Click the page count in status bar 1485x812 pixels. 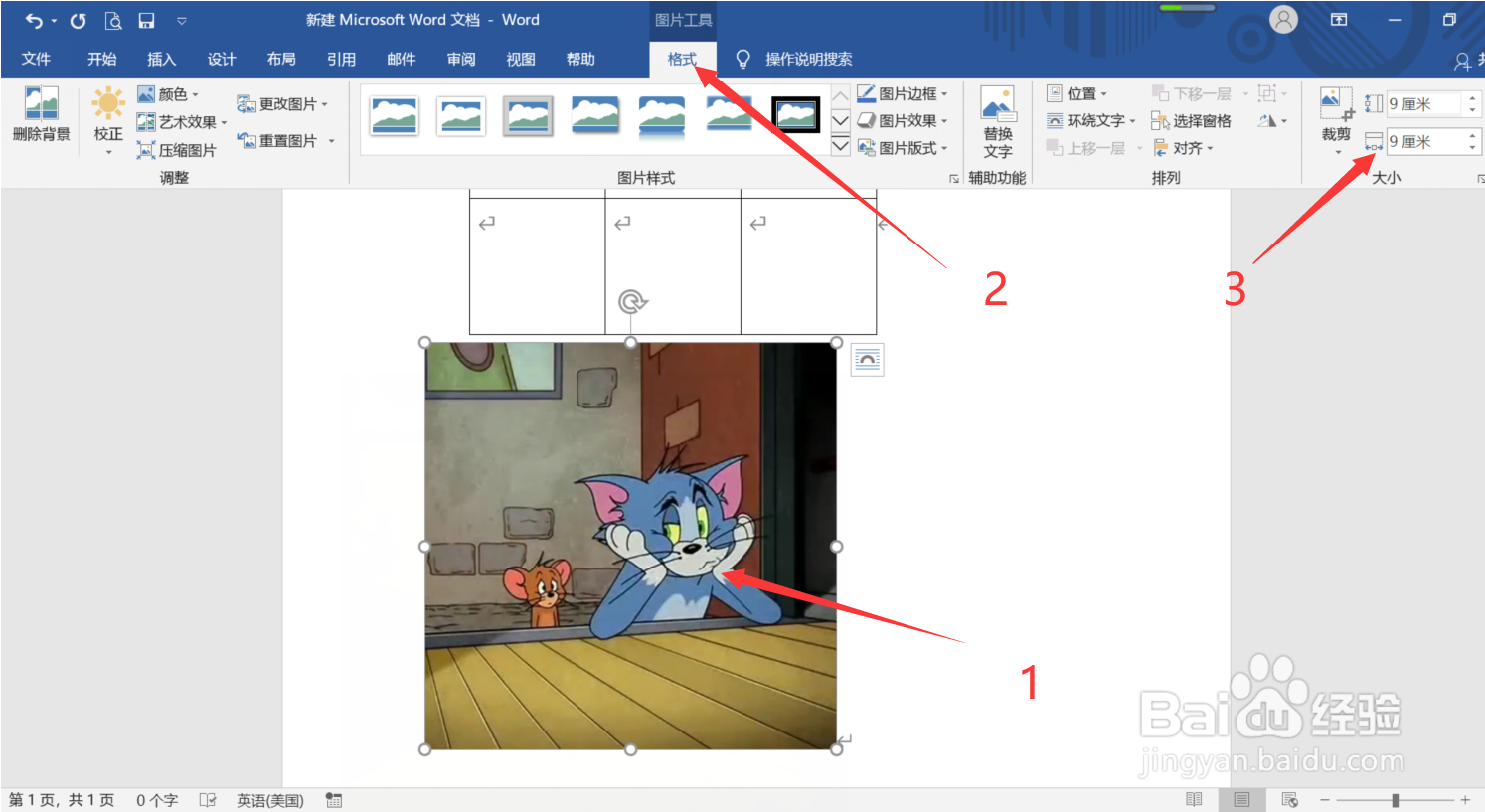(62, 800)
